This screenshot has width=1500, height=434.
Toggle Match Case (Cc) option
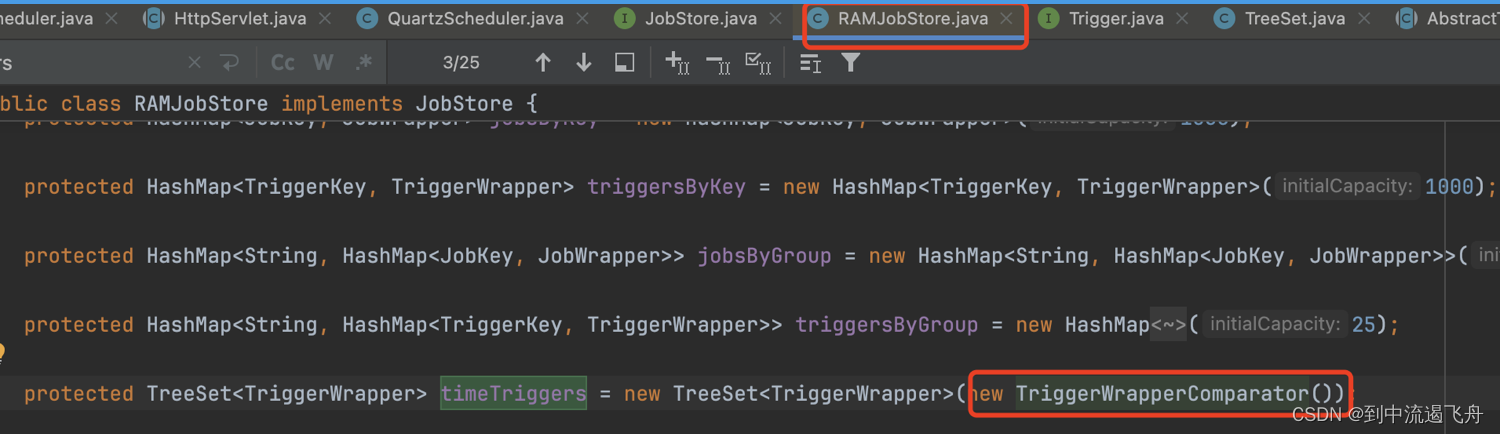(x=283, y=63)
